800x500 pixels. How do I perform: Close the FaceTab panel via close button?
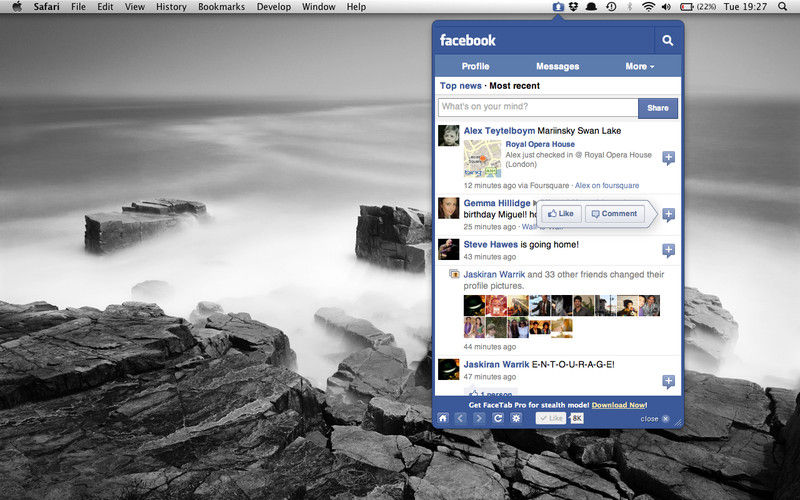tap(655, 419)
